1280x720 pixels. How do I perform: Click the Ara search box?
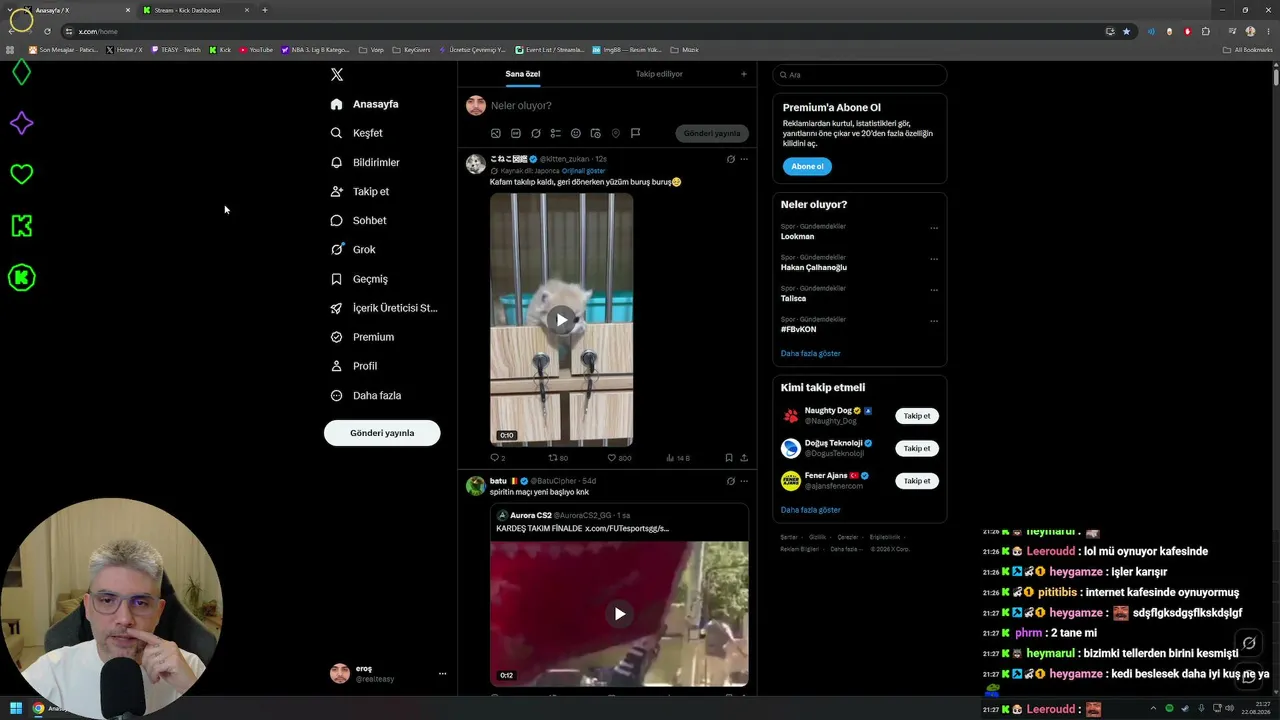859,75
